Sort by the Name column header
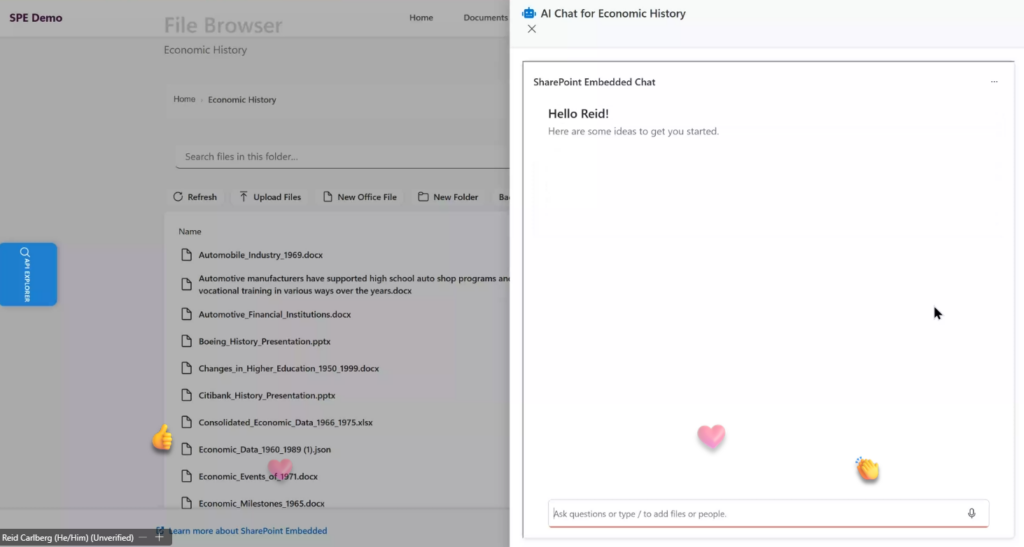The height and width of the screenshot is (547, 1024). [190, 232]
